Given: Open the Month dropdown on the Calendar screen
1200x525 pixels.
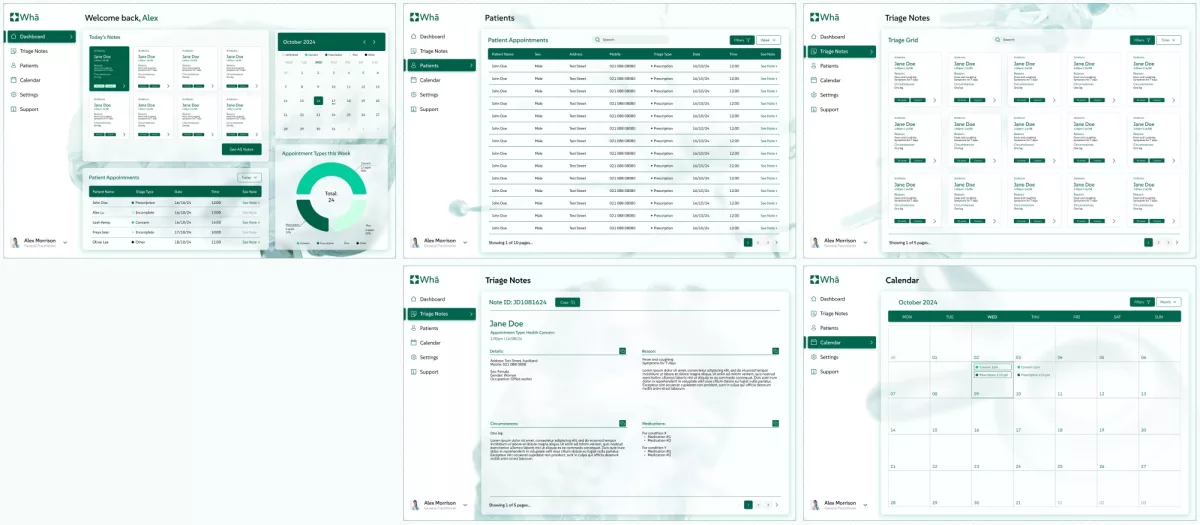Looking at the screenshot, I should (x=1168, y=301).
